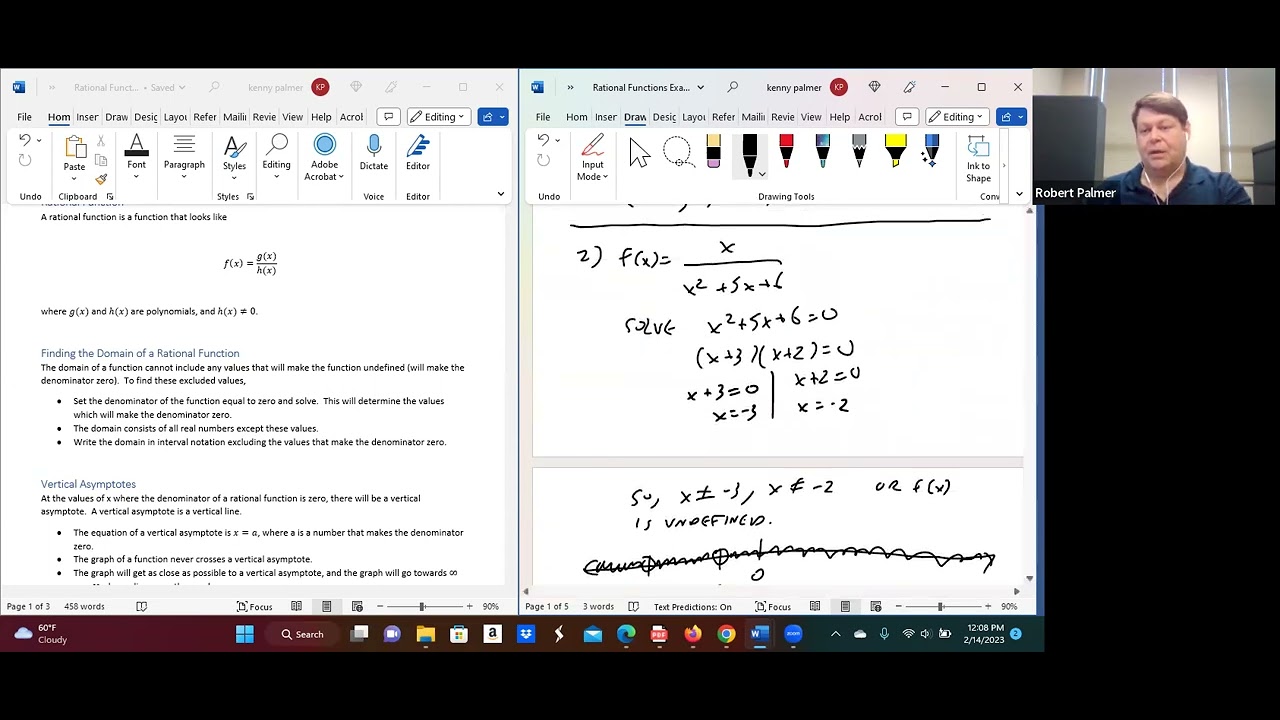Click the KP account avatar in right window
The image size is (1280, 720).
pyautogui.click(x=838, y=87)
